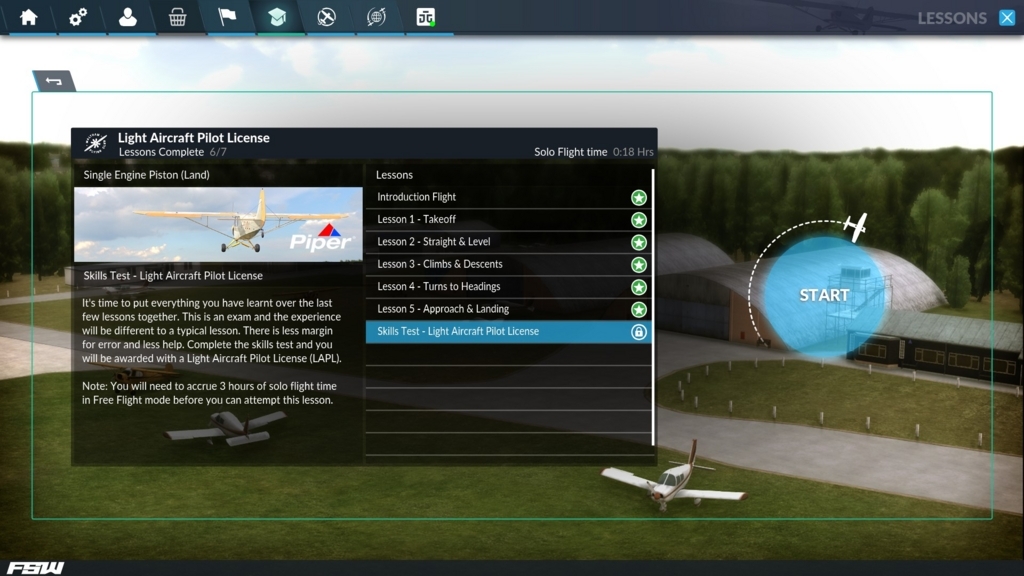
Task: Click the star badge on Lesson 3
Action: 639,264
